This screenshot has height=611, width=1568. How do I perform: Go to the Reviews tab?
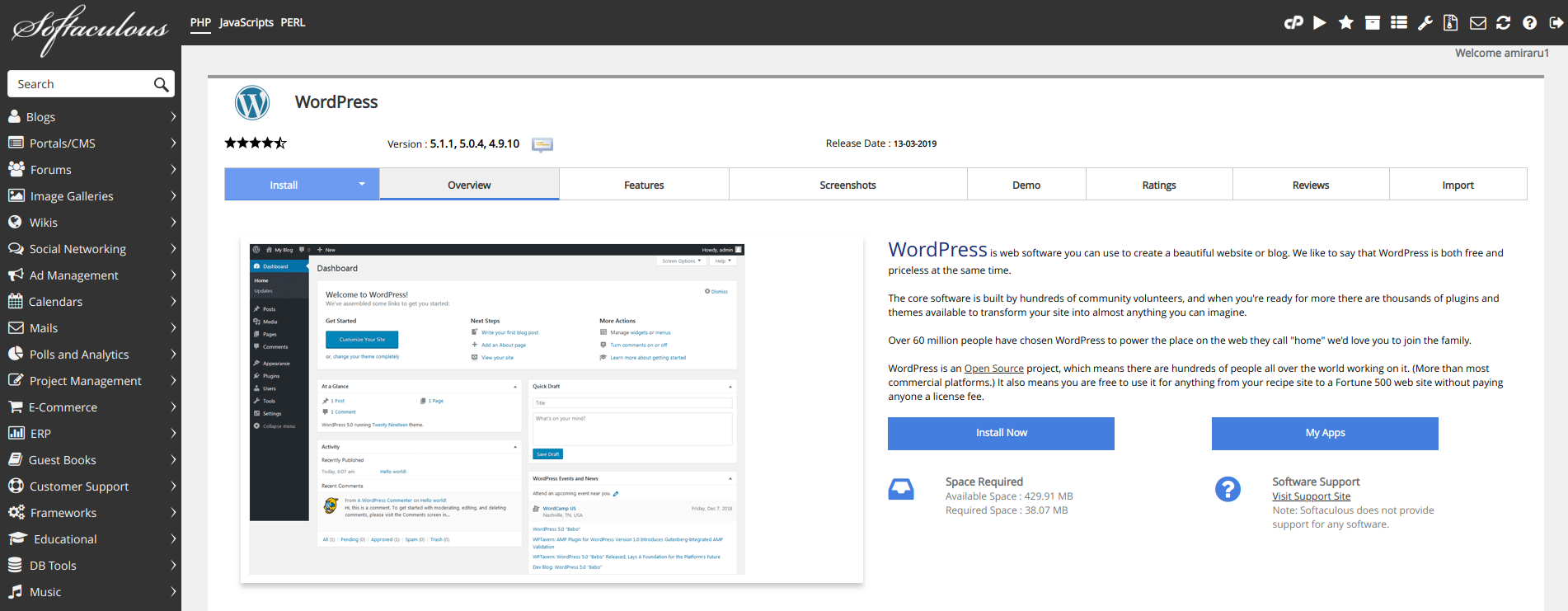coord(1311,185)
